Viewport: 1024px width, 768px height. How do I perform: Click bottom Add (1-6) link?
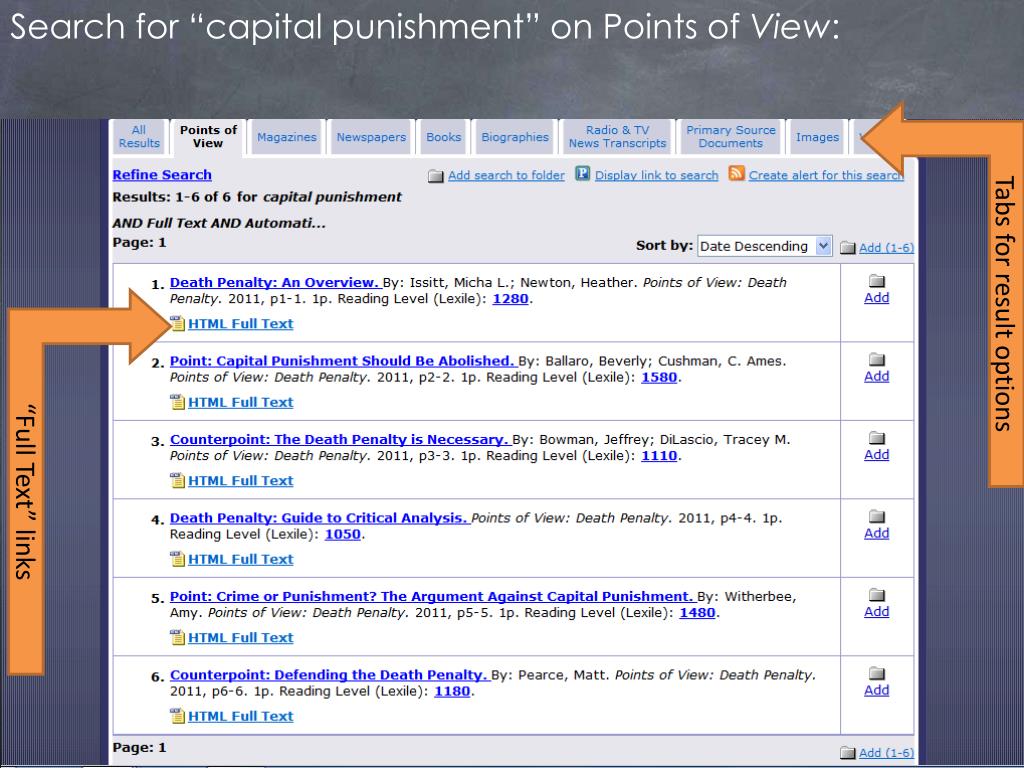click(886, 752)
